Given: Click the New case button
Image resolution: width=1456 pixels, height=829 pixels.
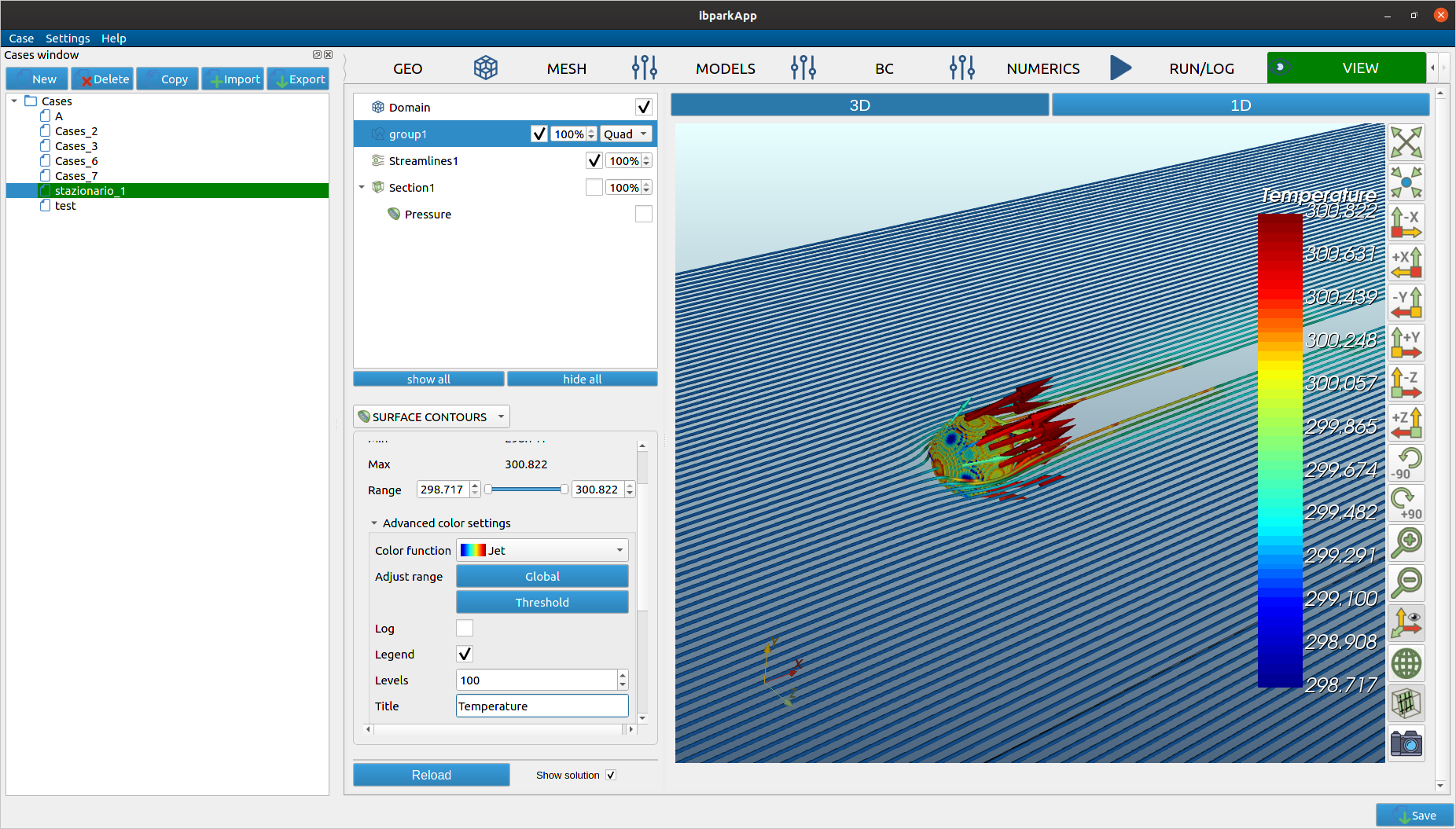Looking at the screenshot, I should coord(37,79).
